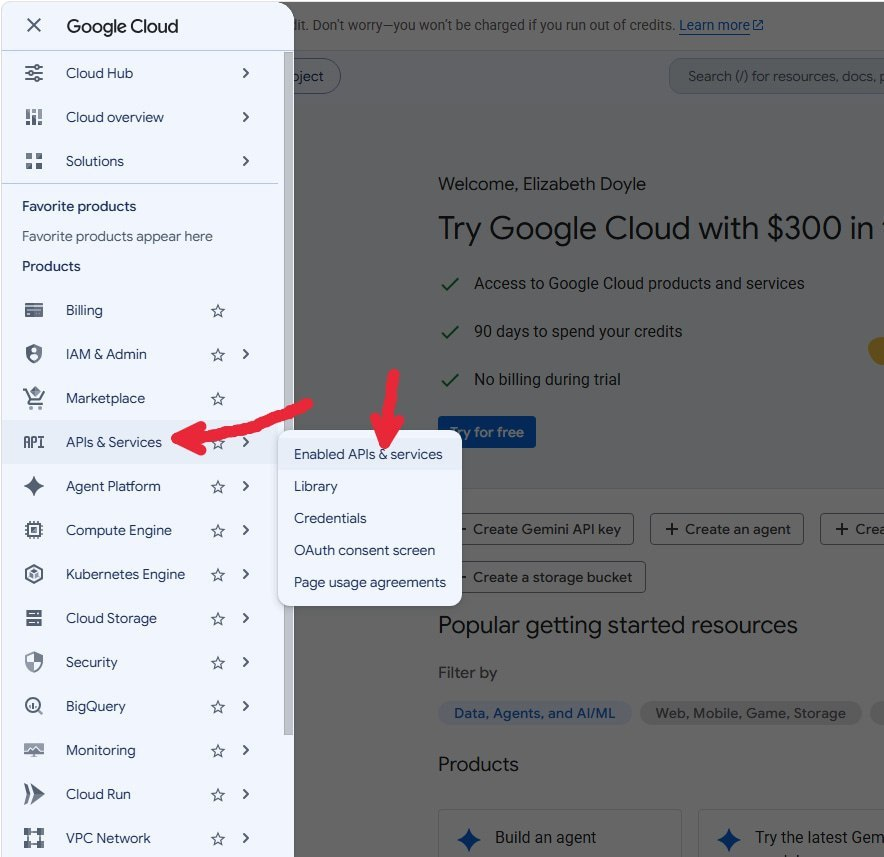The image size is (884, 857).
Task: Favorite Security with its star
Action: click(x=218, y=662)
